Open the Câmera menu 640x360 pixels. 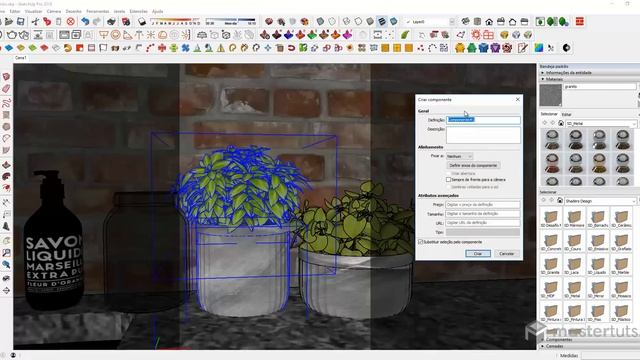click(54, 11)
